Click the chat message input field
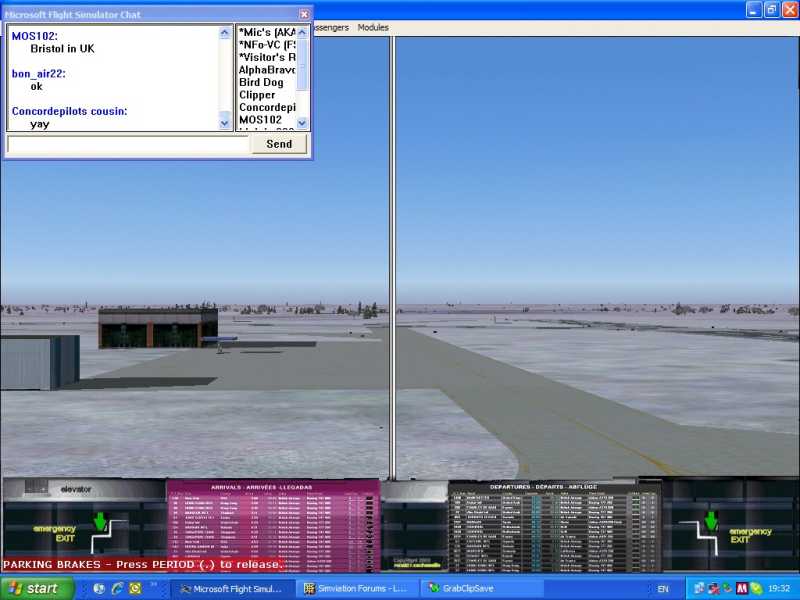 [128, 144]
